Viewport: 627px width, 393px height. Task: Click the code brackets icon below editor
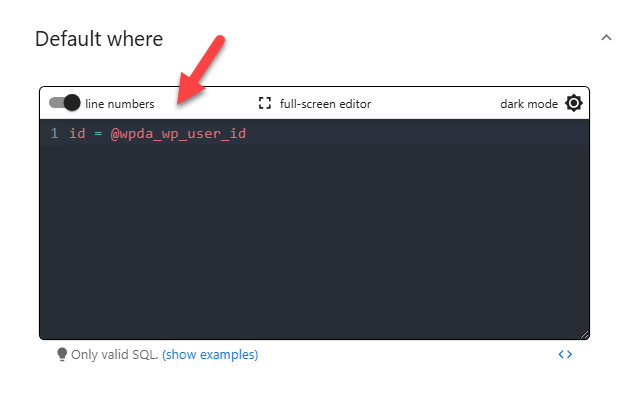coord(565,354)
